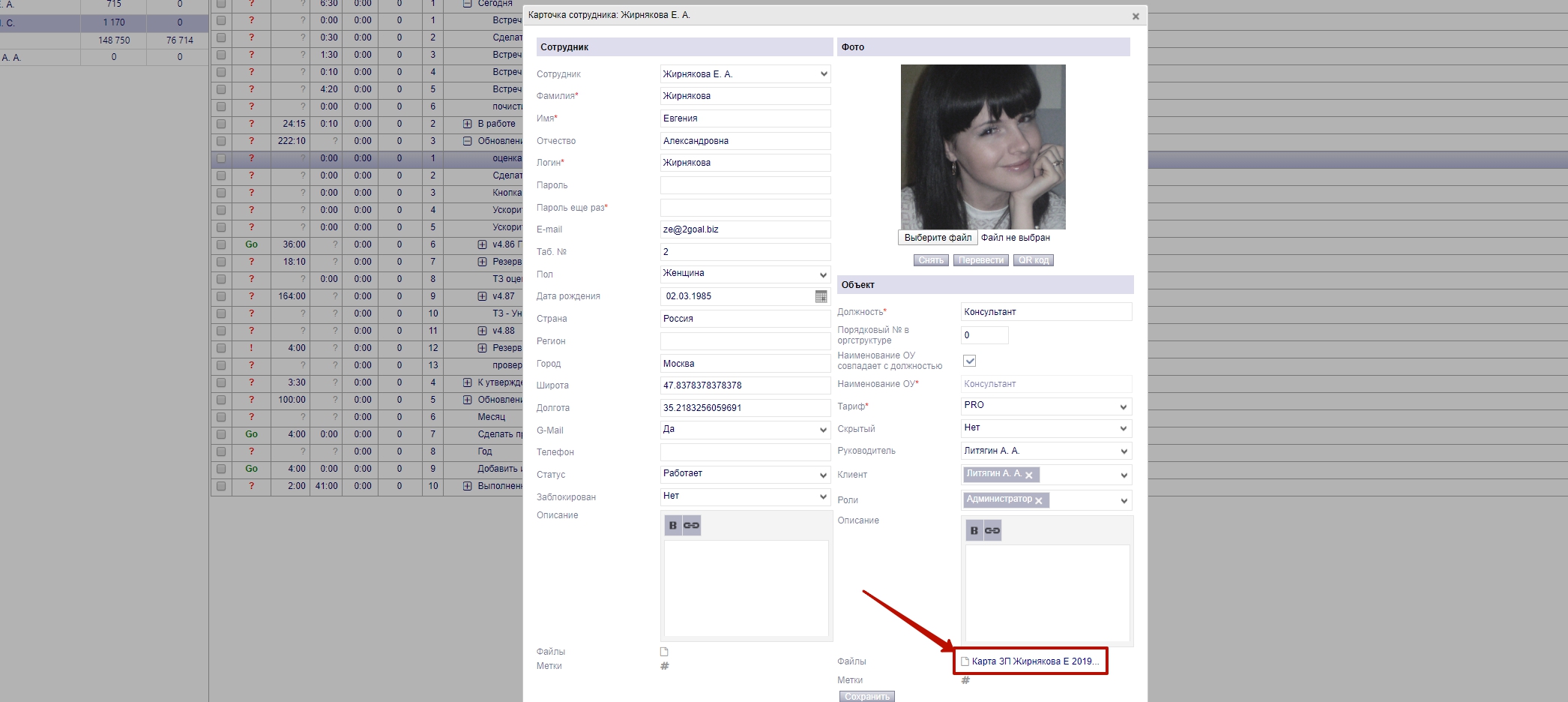Click the Логин input field
The width and height of the screenshot is (1568, 702).
pyautogui.click(x=745, y=163)
